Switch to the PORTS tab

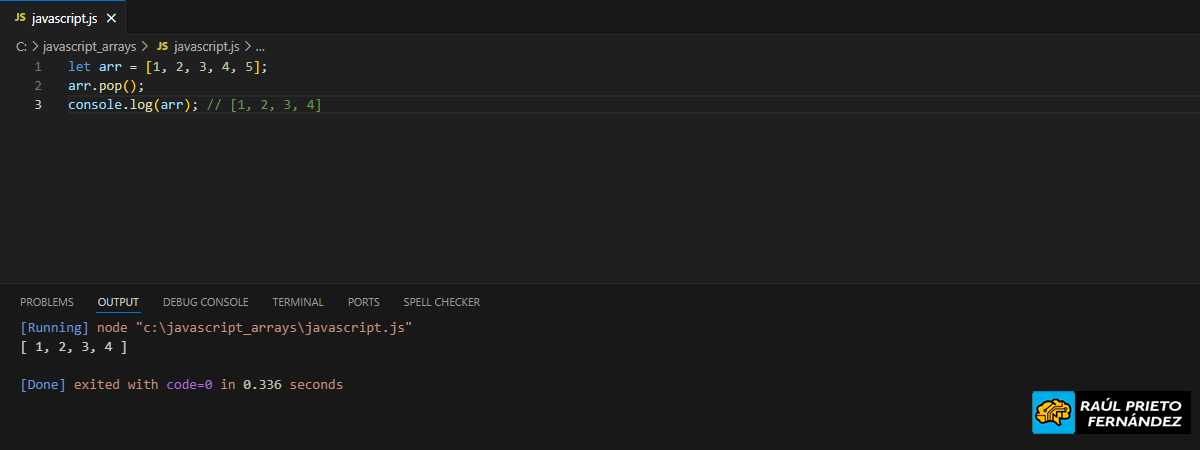(364, 302)
